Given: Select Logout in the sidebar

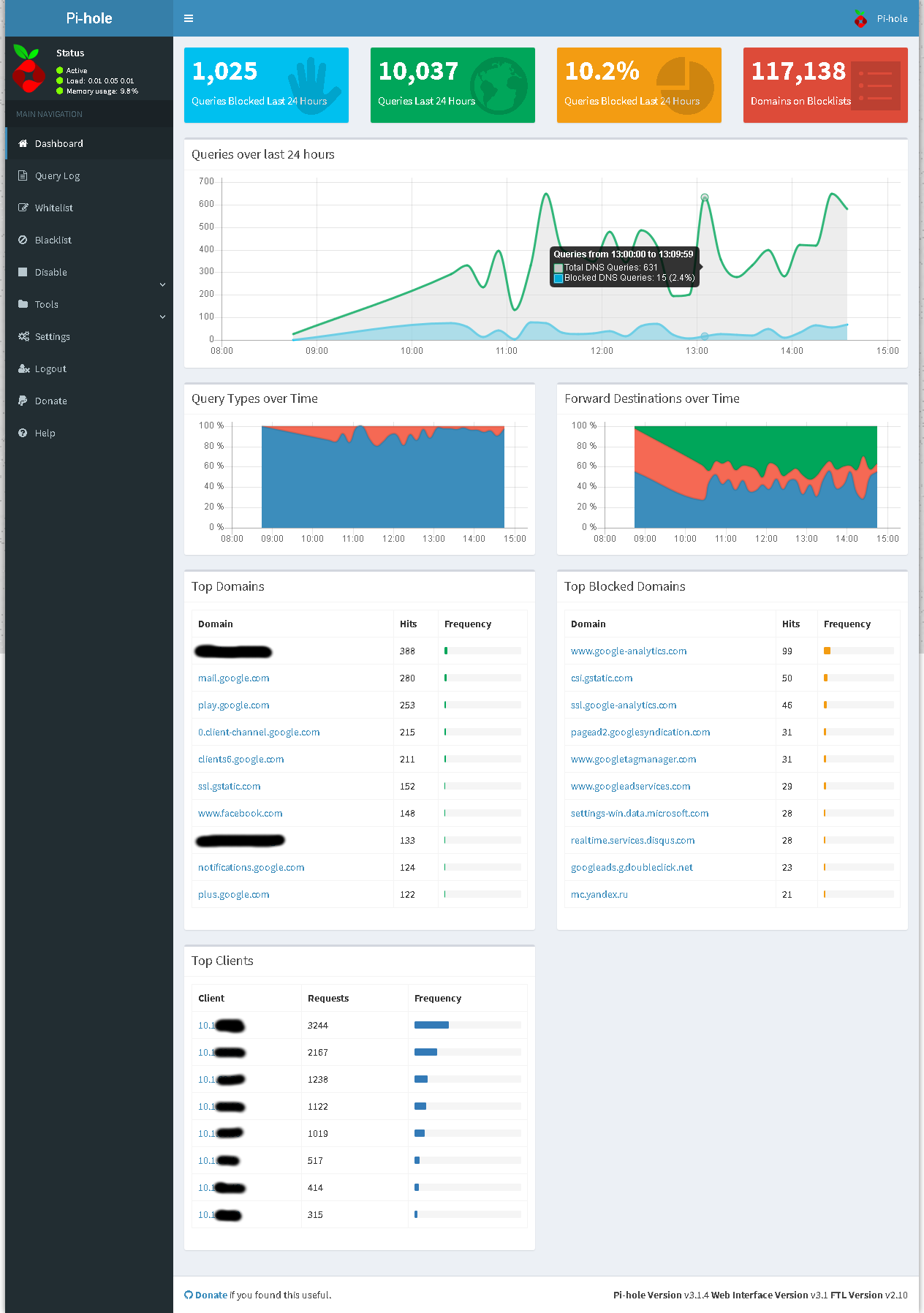Looking at the screenshot, I should click(89, 368).
